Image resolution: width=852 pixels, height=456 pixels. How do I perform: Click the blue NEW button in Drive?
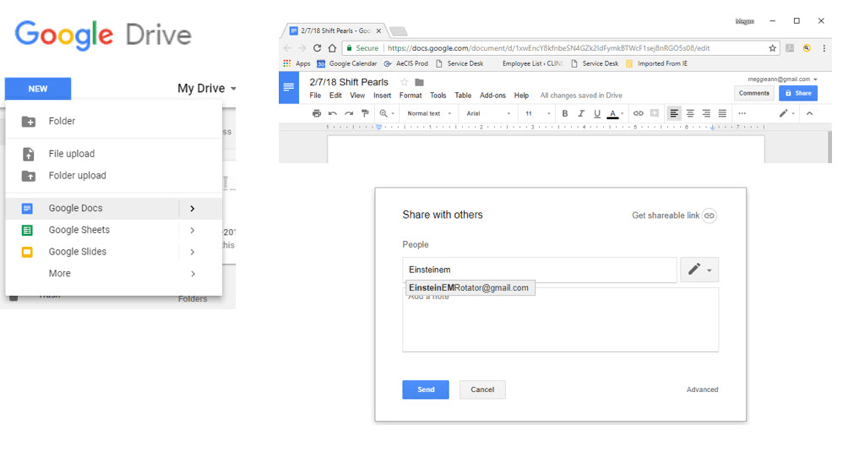point(38,89)
